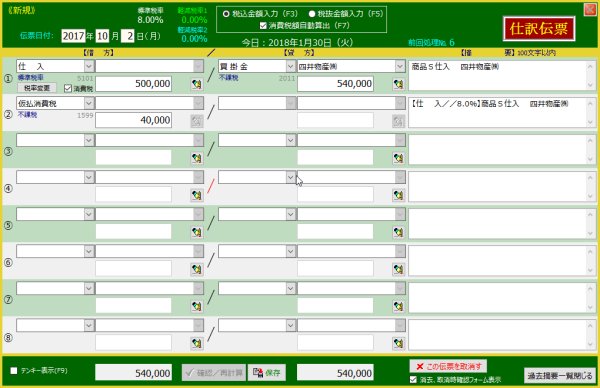Click calculator icon in row 5 credit side
The width and height of the screenshot is (600, 388).
[x=398, y=232]
